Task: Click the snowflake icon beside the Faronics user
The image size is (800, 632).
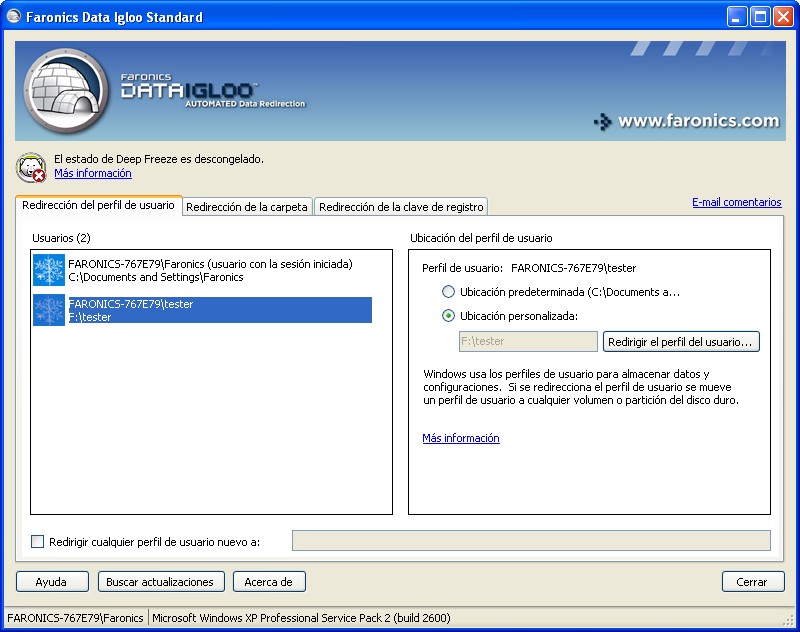Action: coord(49,270)
